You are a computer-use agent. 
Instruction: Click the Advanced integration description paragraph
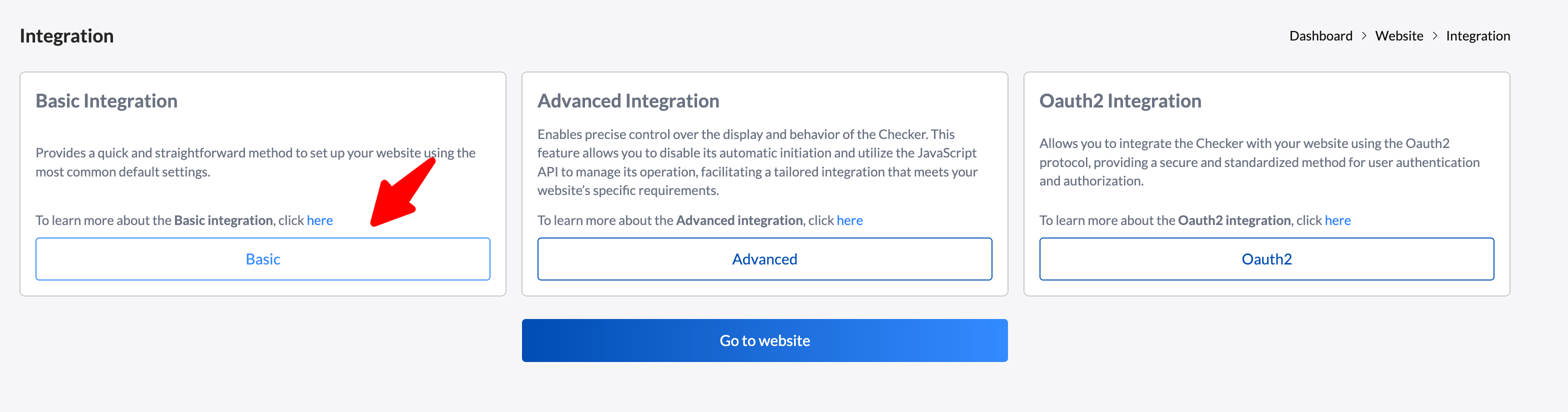[757, 162]
